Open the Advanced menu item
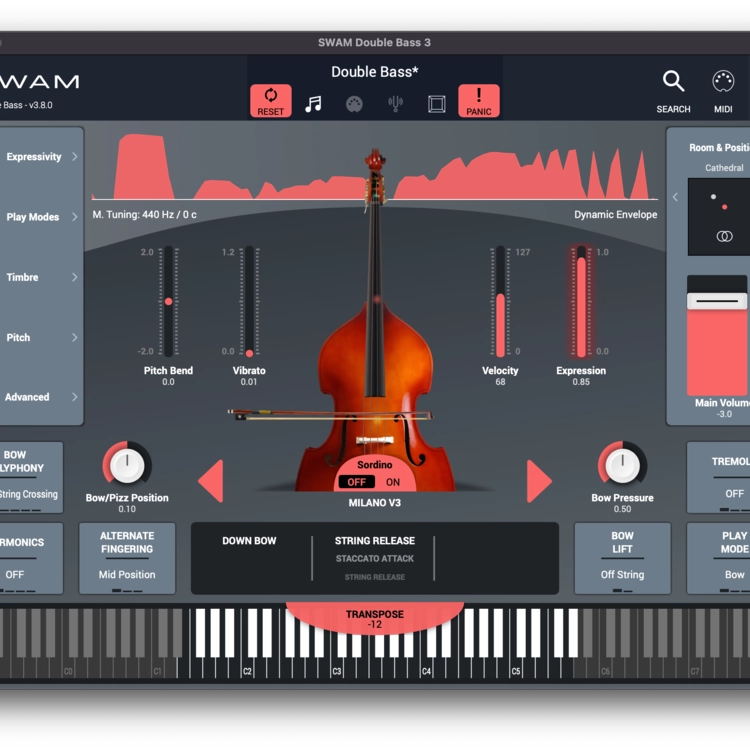The image size is (750, 750). 41,397
